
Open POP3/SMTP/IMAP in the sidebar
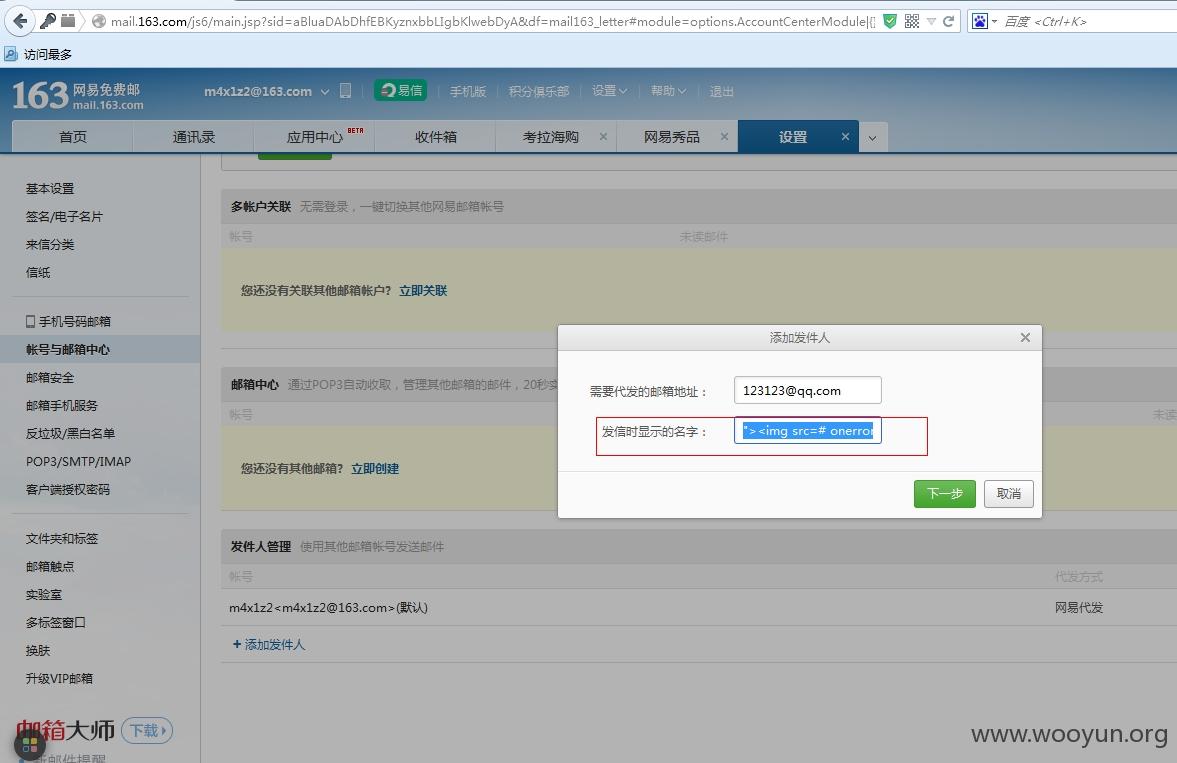pyautogui.click(x=79, y=461)
